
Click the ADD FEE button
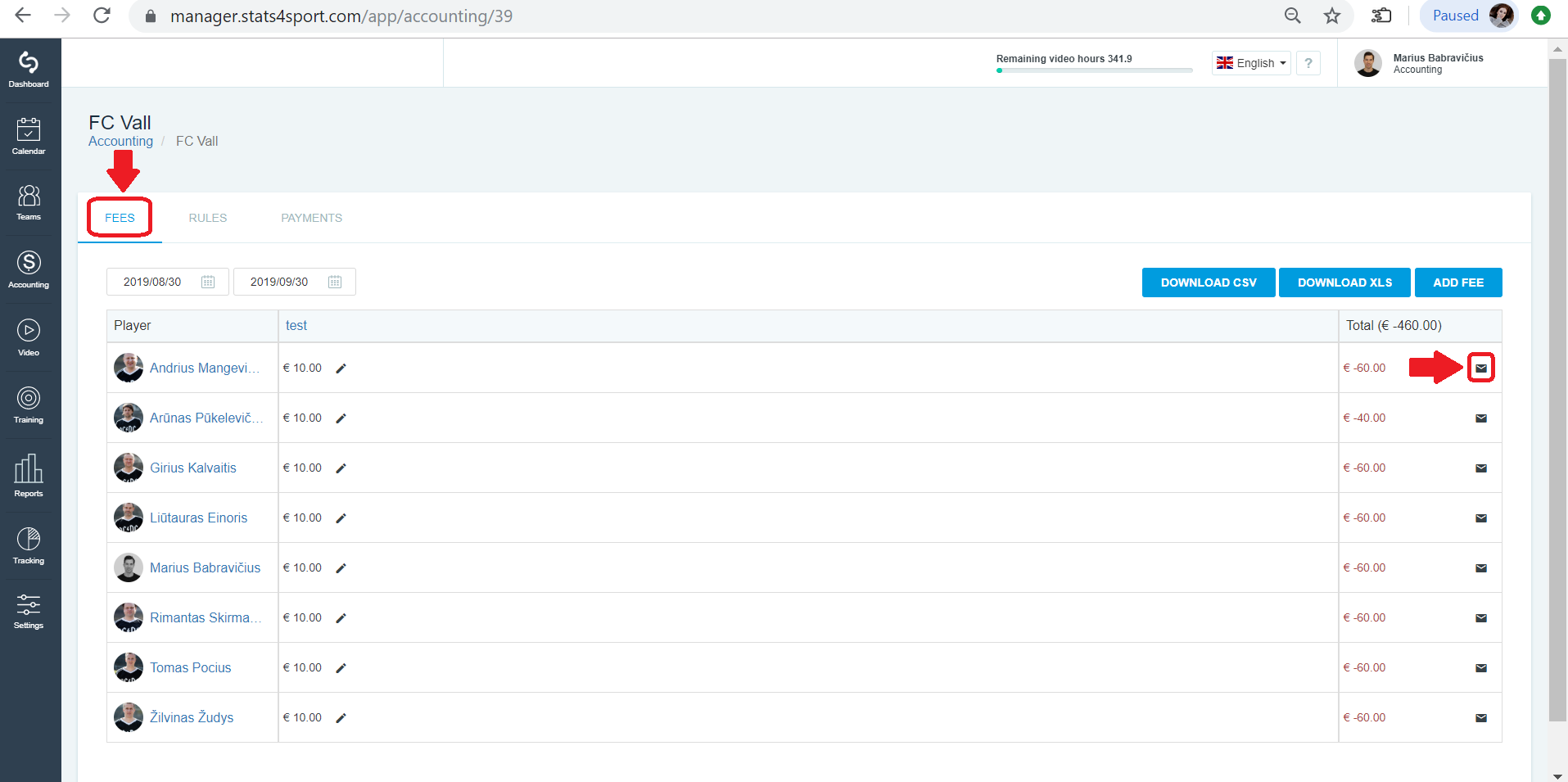(x=1458, y=283)
